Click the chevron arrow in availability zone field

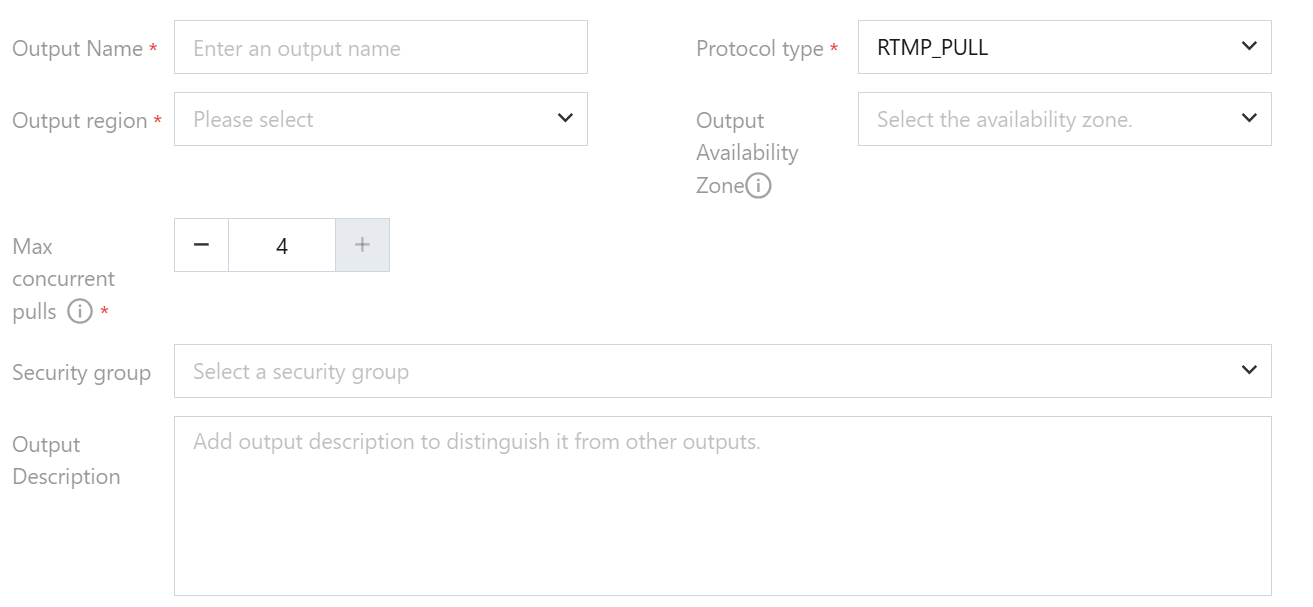tap(1248, 118)
